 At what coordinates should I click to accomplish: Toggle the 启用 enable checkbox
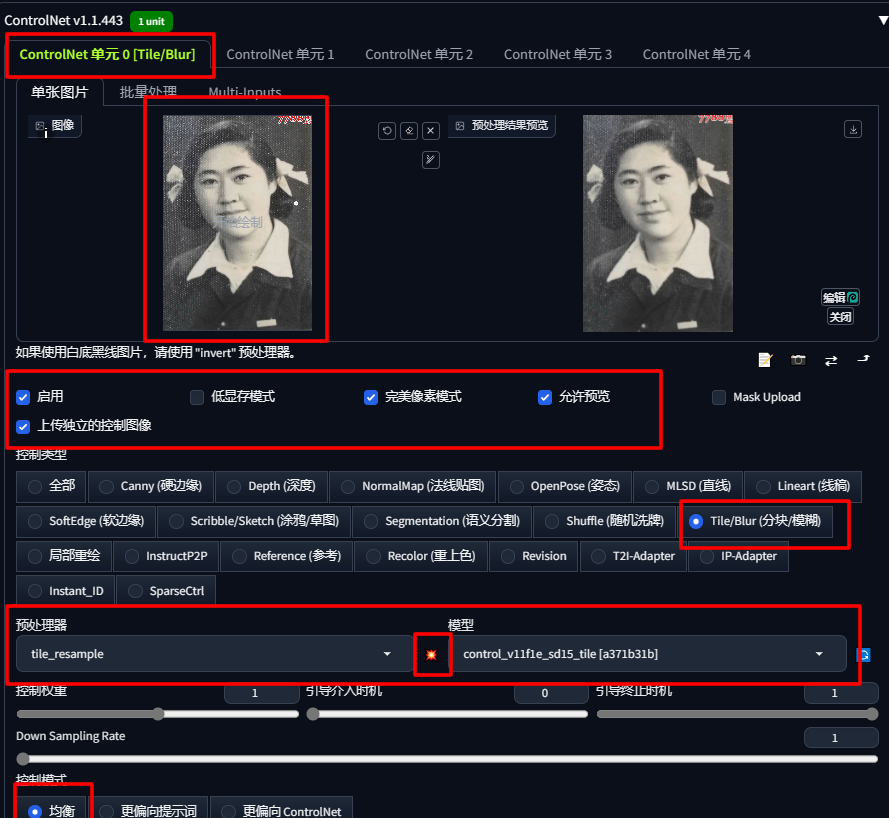(23, 397)
